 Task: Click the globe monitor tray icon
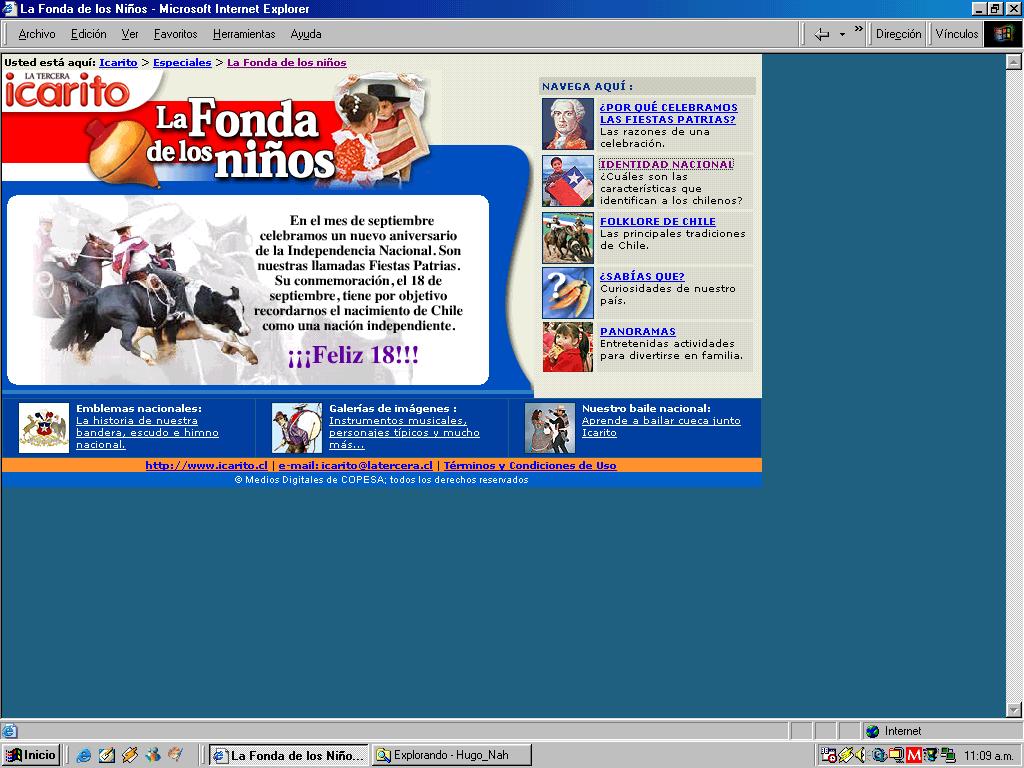[930, 756]
